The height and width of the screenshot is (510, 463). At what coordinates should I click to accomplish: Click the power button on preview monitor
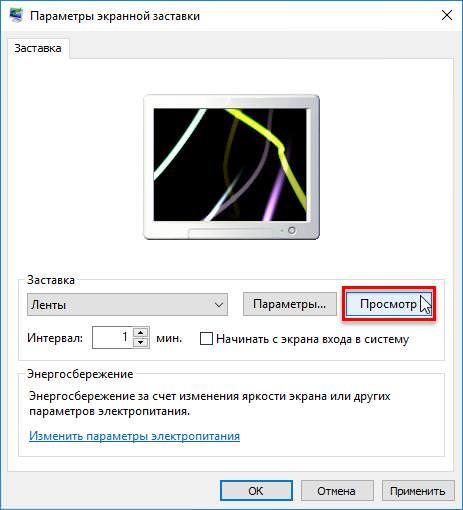pos(292,230)
